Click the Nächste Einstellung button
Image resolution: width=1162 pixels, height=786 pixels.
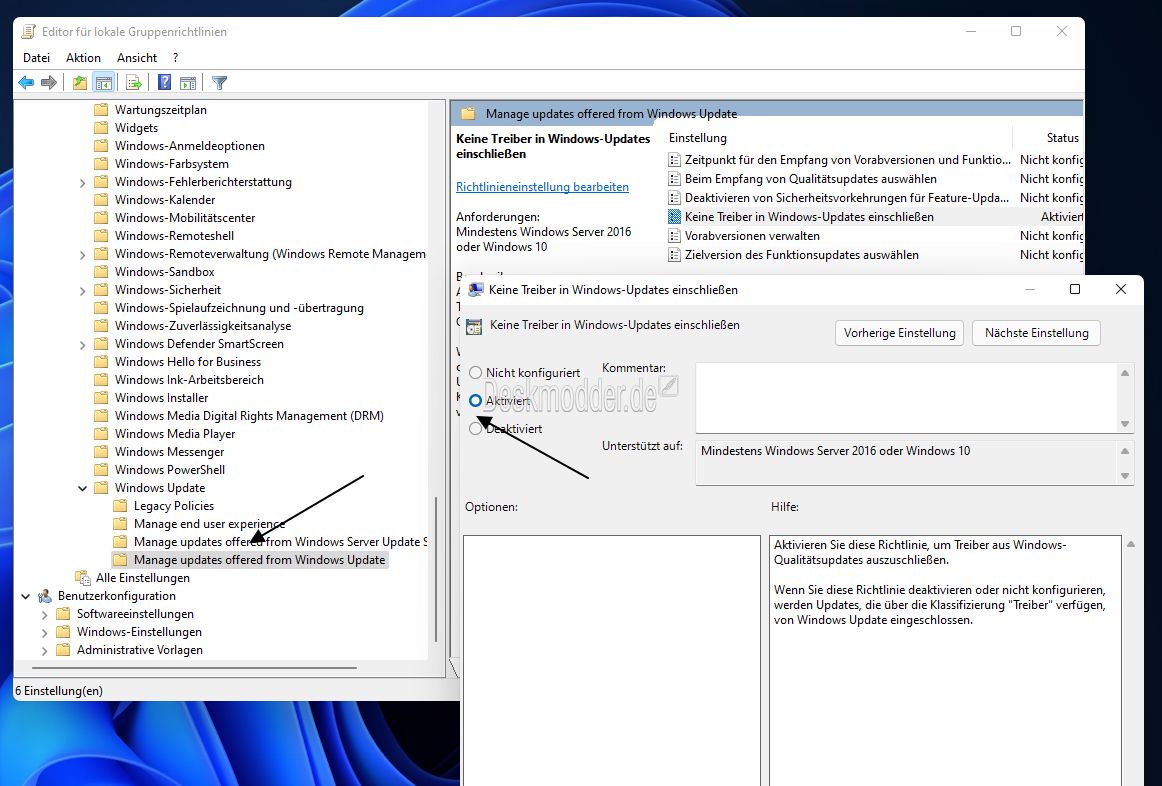pos(1037,333)
